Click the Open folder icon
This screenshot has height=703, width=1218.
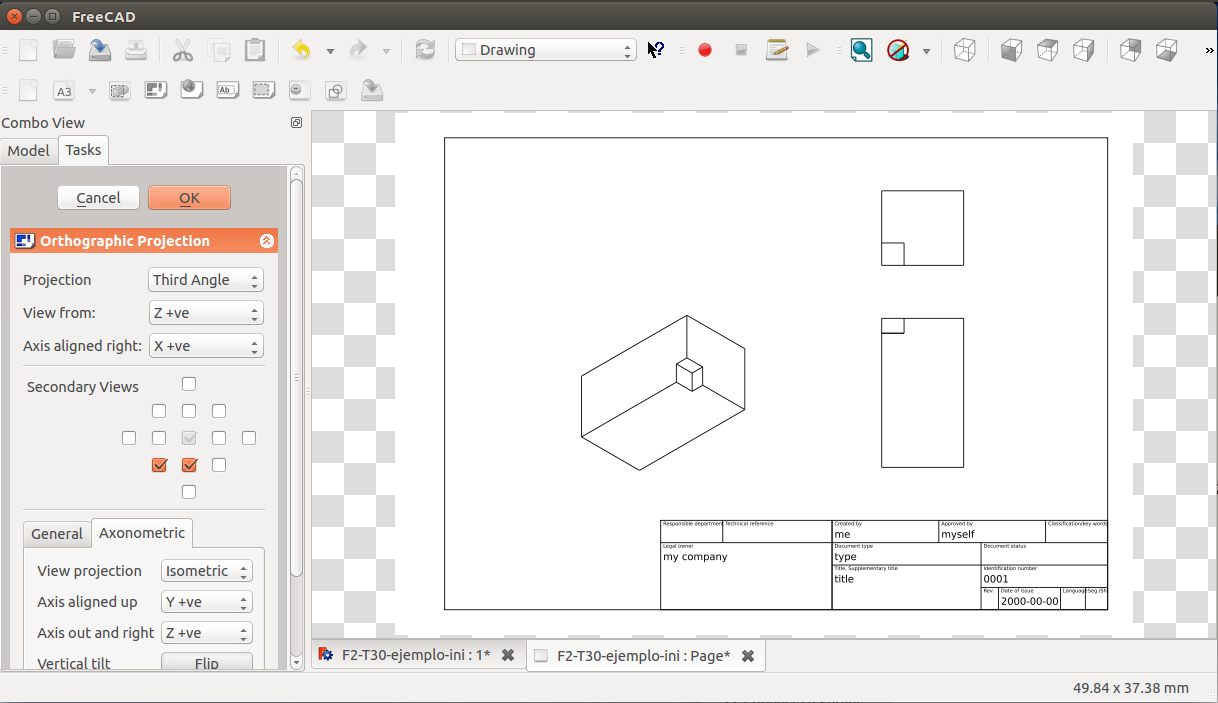point(64,50)
